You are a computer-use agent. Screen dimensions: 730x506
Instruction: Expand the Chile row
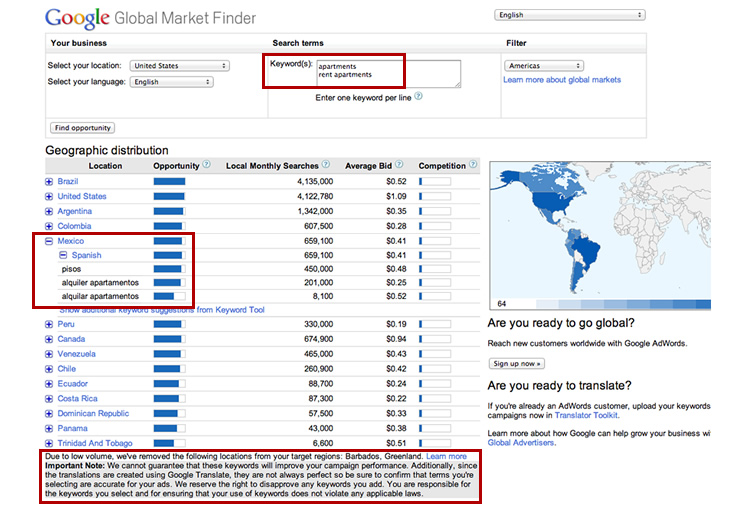(49, 369)
